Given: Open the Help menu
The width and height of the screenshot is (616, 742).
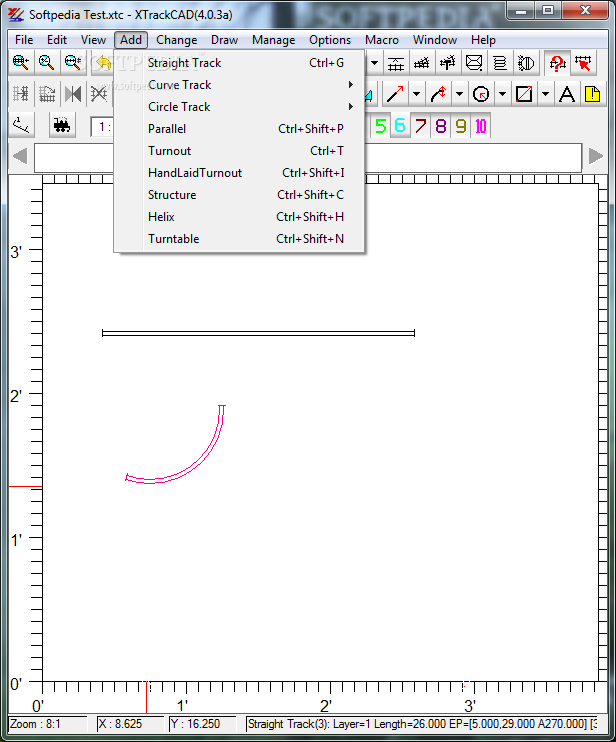Looking at the screenshot, I should pos(483,40).
